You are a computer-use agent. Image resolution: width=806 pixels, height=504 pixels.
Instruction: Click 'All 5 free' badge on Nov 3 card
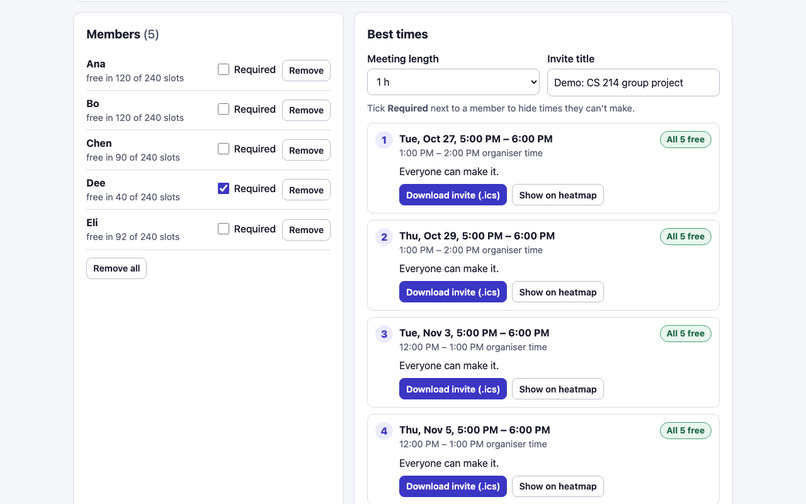click(x=685, y=333)
